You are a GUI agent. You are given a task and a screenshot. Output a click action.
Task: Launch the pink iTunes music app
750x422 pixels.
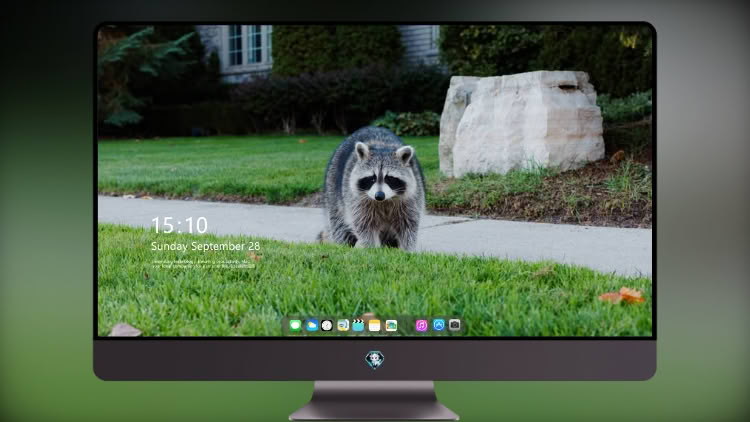(421, 326)
